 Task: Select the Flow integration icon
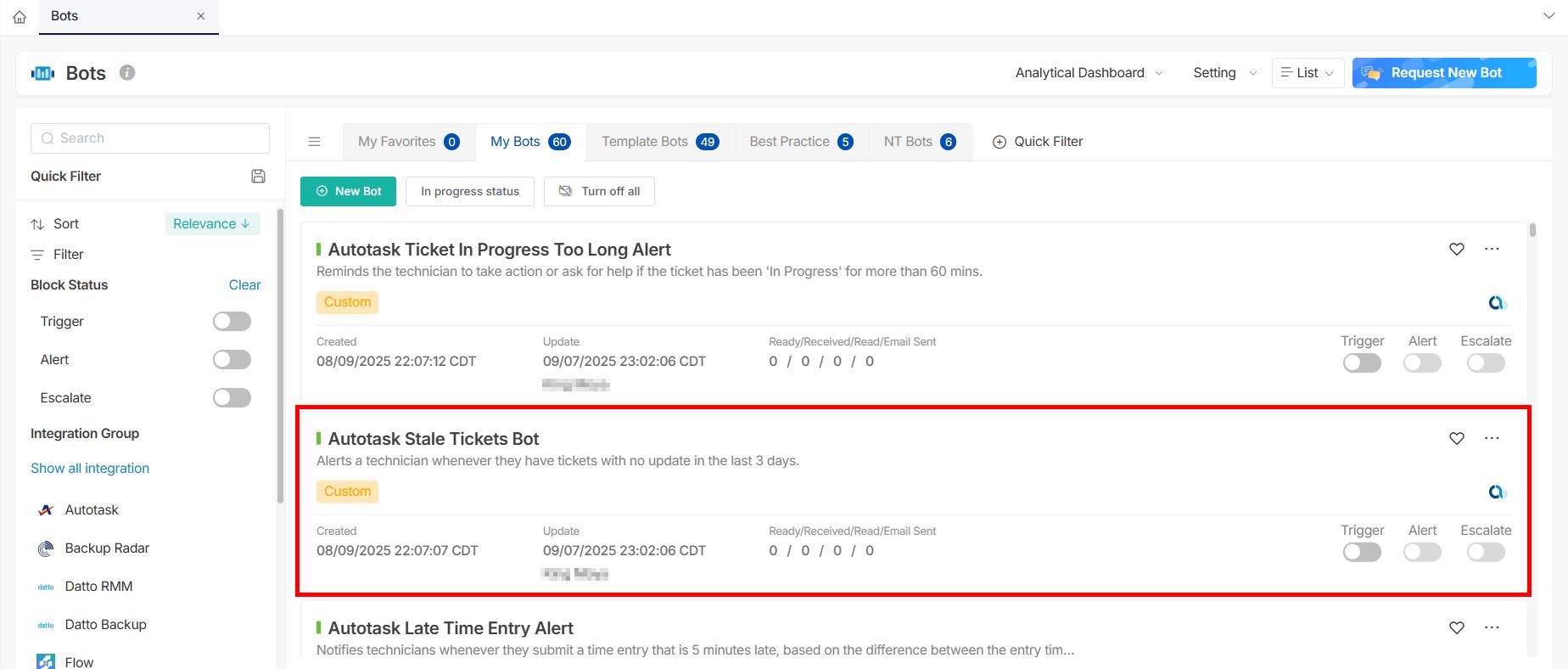46,661
